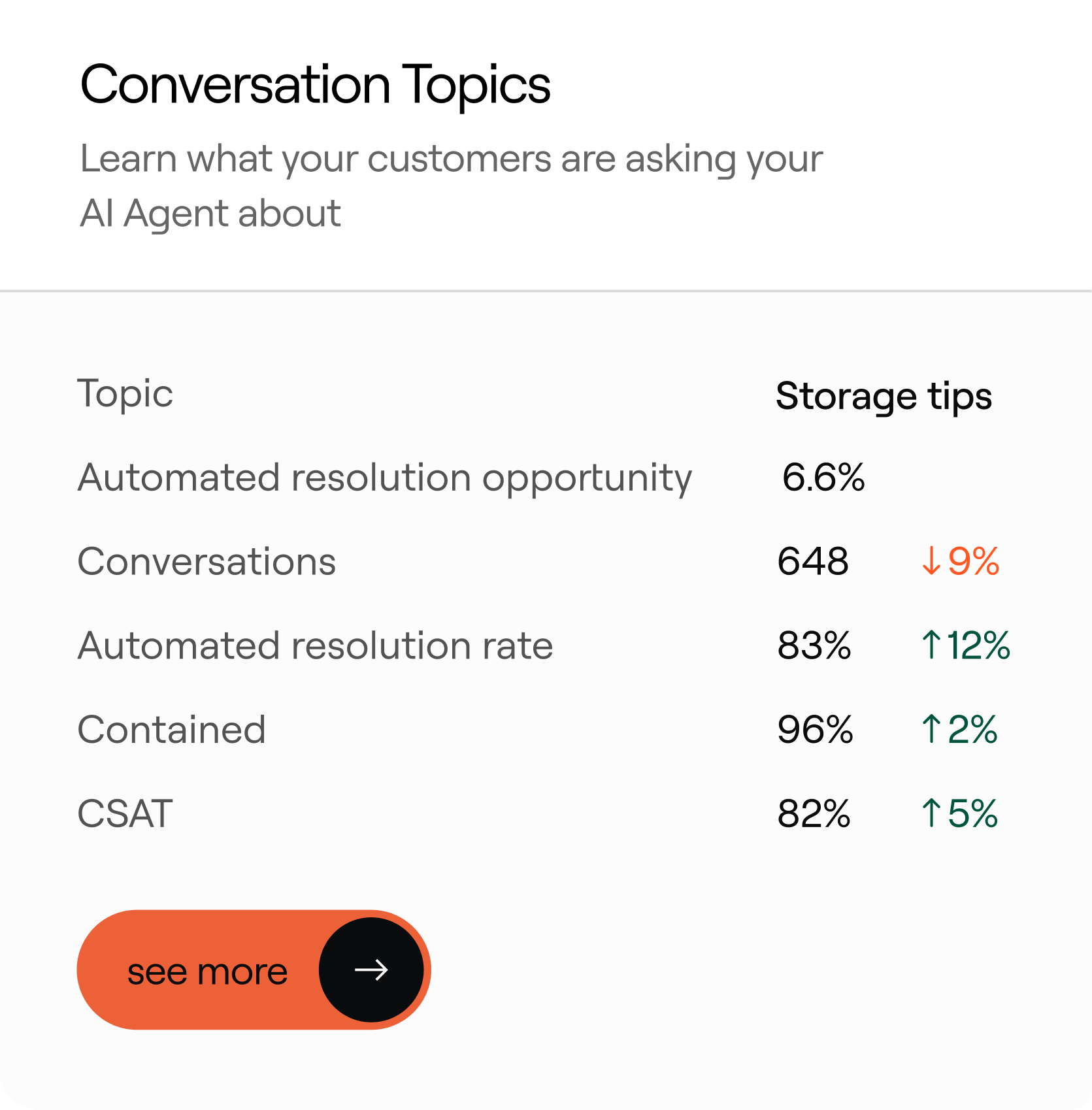Image resolution: width=1092 pixels, height=1110 pixels.
Task: Click the Automated resolution opportunity row
Action: tap(385, 478)
